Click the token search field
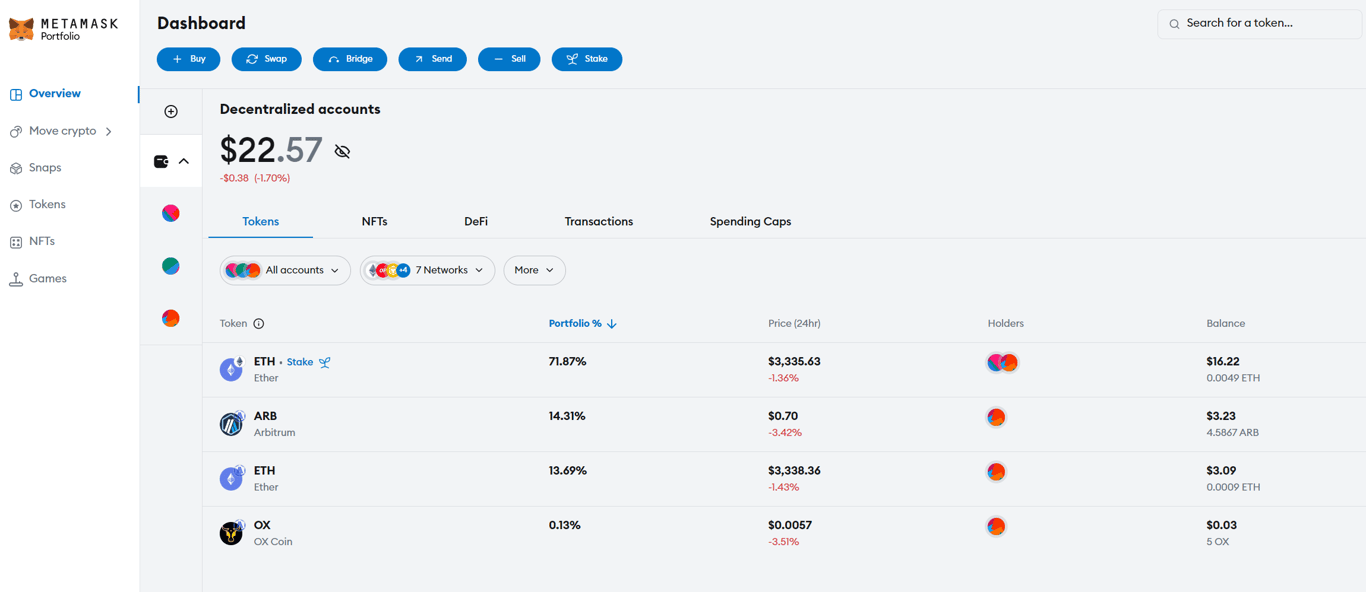This screenshot has height=592, width=1366. click(1258, 23)
